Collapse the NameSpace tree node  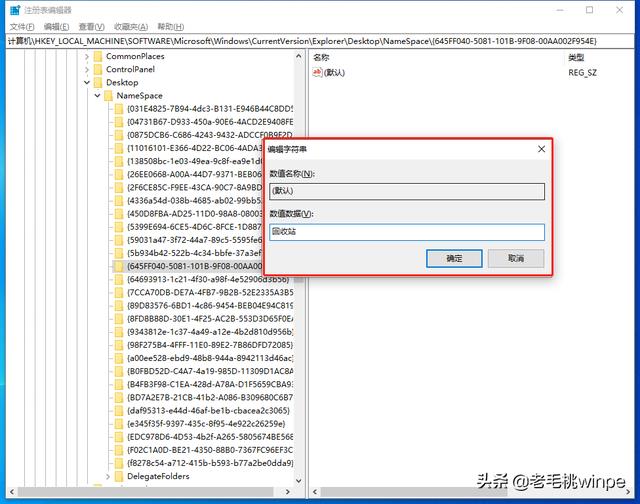(x=97, y=95)
